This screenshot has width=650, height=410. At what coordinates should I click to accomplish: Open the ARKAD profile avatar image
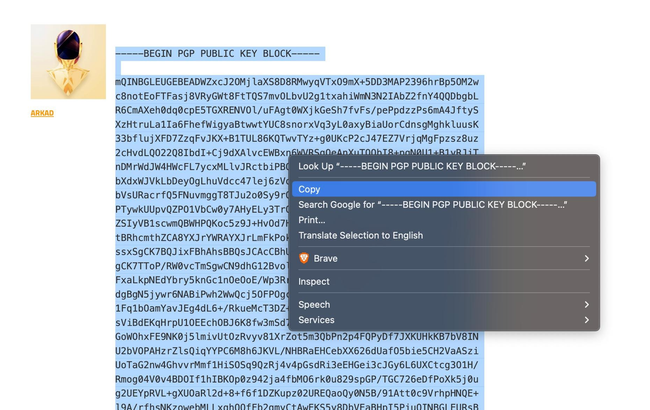click(x=68, y=62)
